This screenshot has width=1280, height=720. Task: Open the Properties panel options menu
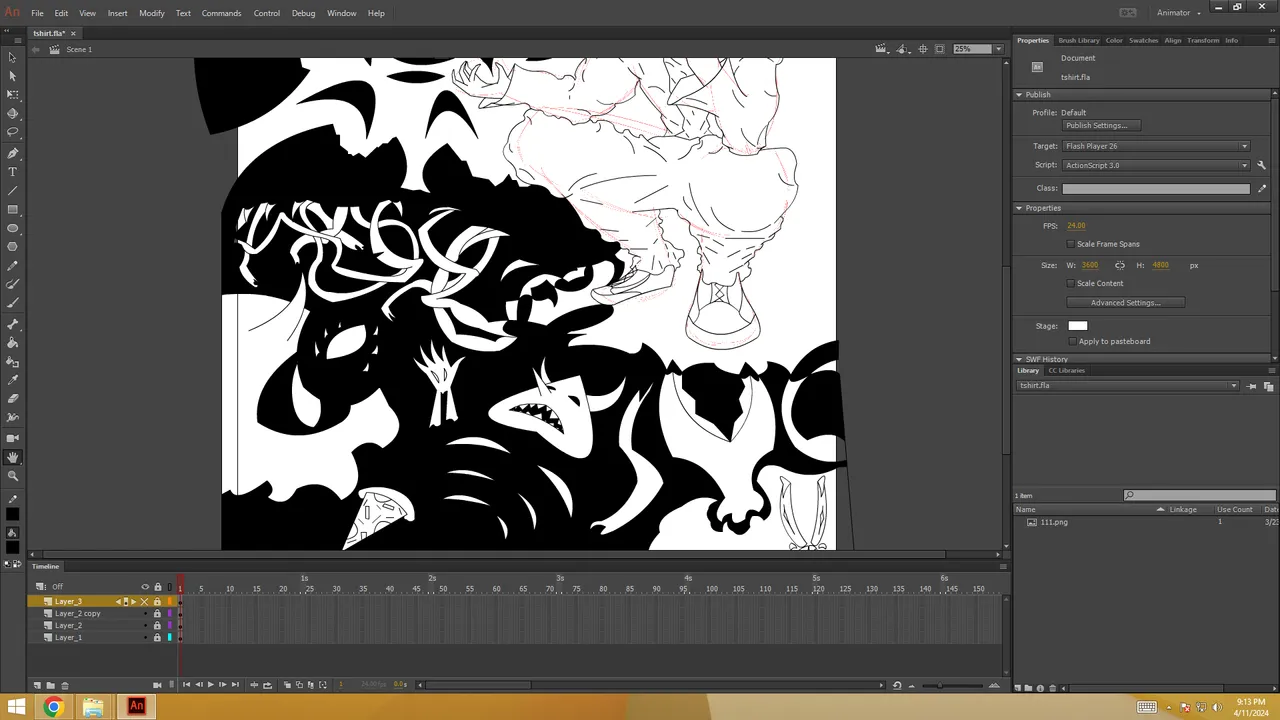(1270, 40)
